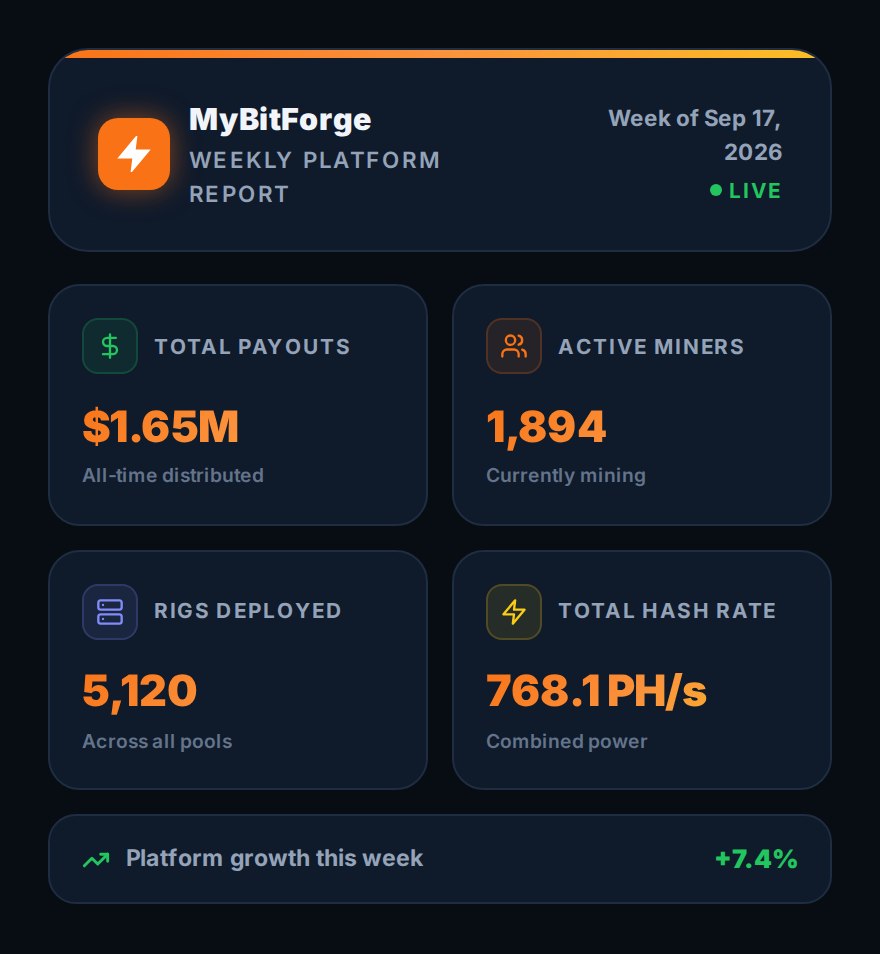Click the green growth trend arrow icon
The width and height of the screenshot is (880, 954).
[96, 859]
